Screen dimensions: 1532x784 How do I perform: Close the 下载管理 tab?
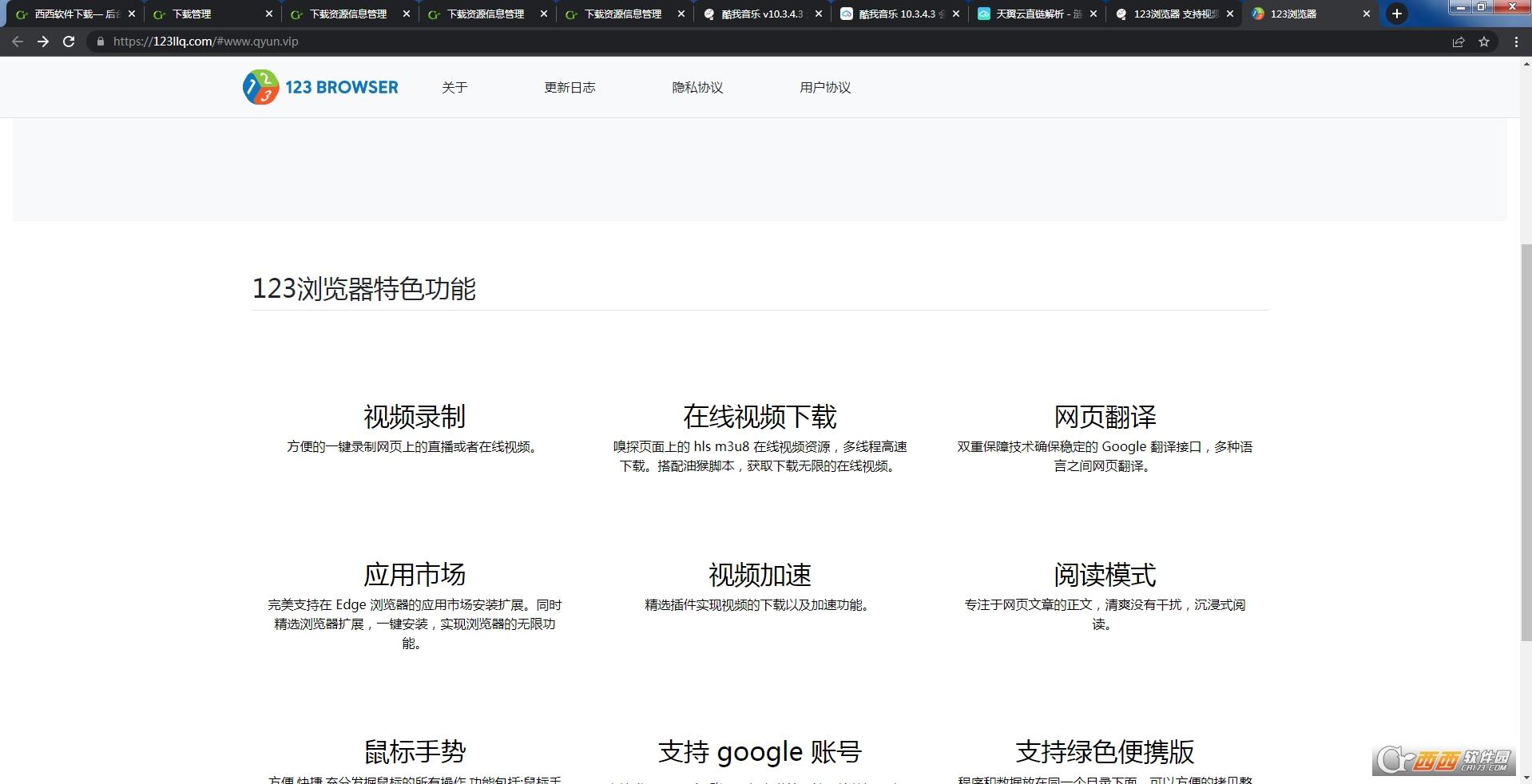[x=269, y=14]
